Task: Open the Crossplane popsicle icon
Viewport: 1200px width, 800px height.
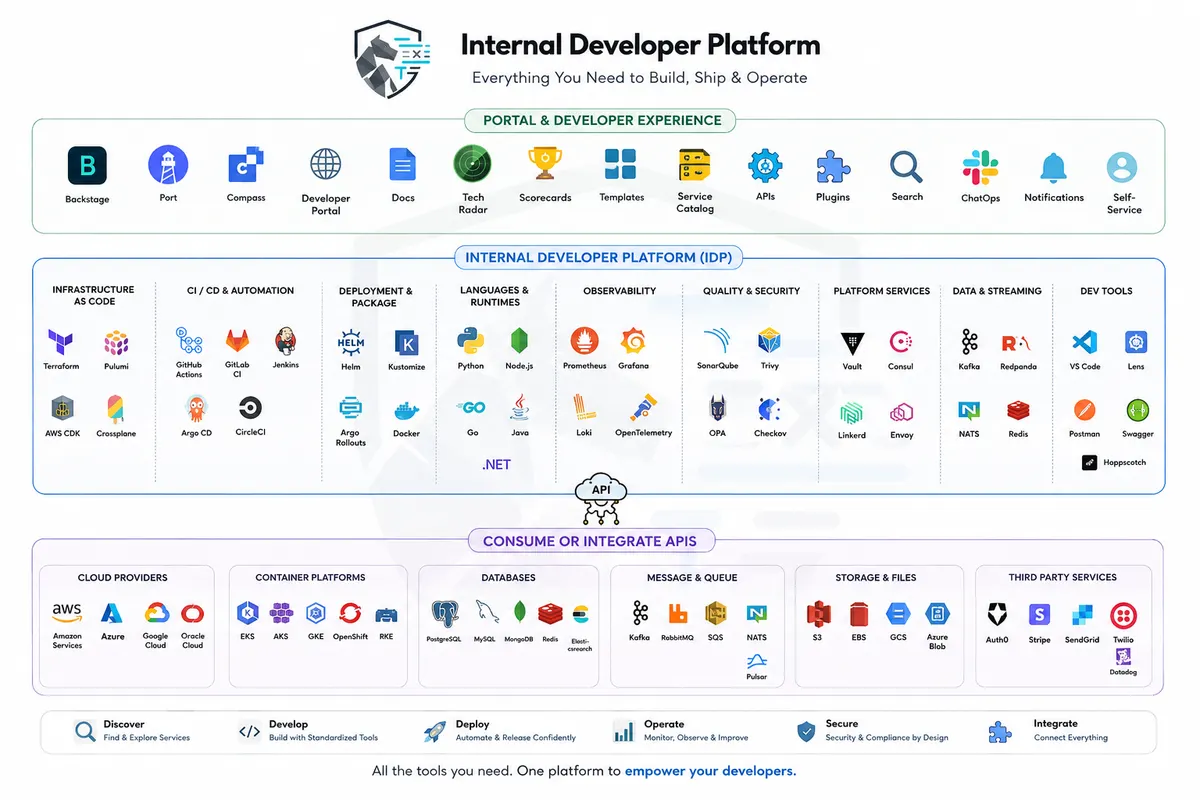Action: (x=117, y=409)
